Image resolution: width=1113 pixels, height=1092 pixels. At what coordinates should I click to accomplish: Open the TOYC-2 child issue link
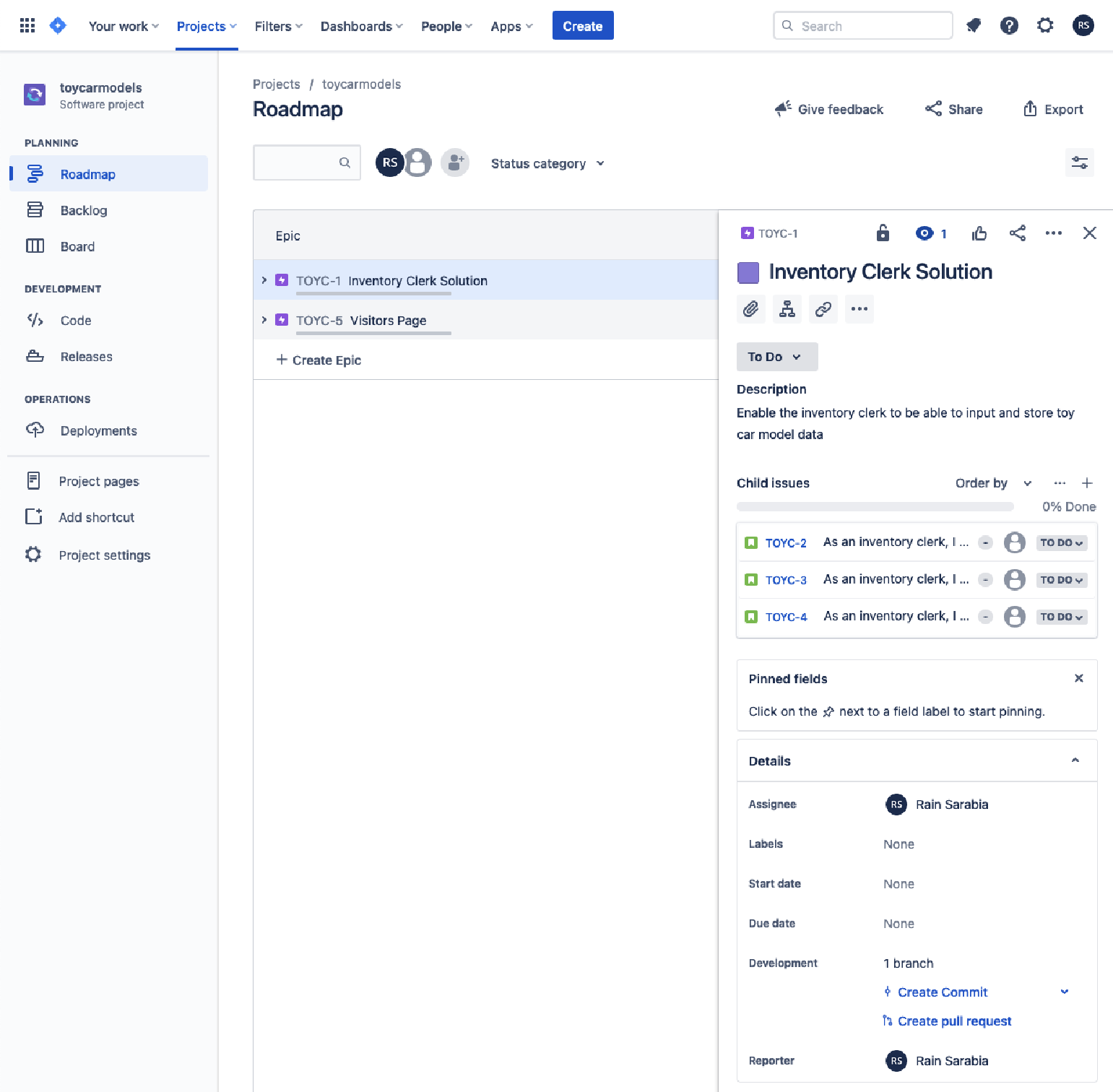click(x=786, y=542)
